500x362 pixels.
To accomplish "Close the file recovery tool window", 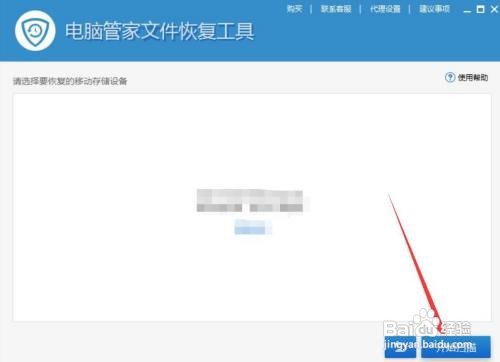I will coord(494,9).
